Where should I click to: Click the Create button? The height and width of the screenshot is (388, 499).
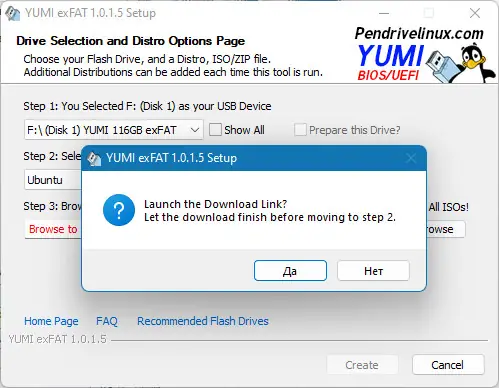click(x=362, y=365)
